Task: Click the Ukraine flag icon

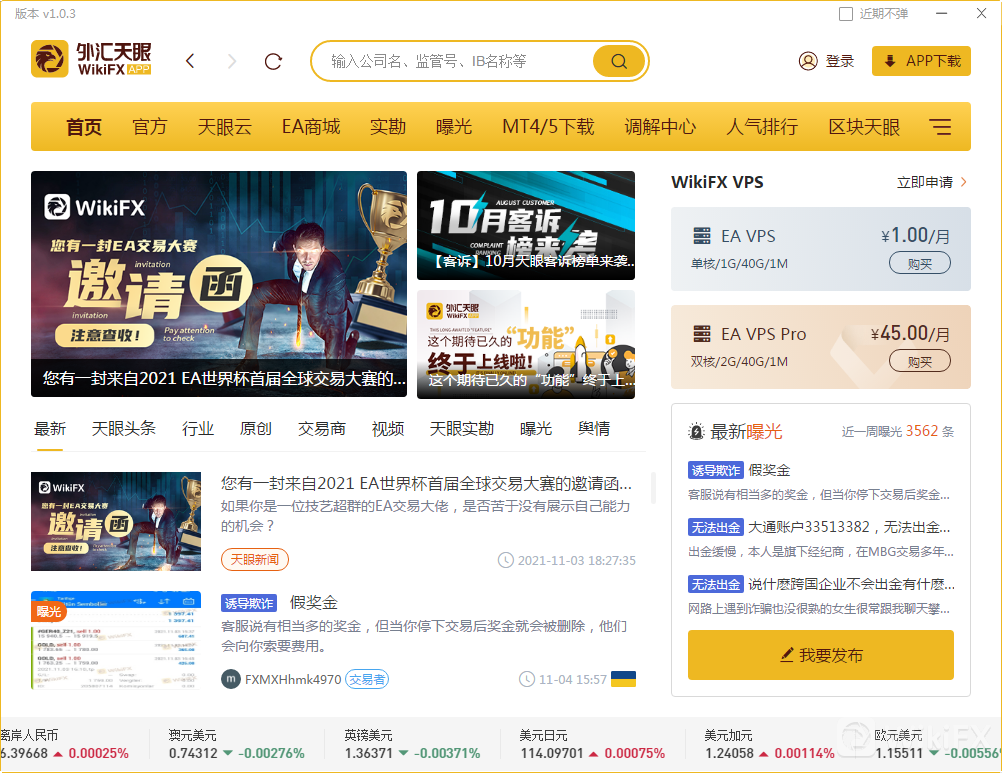Action: click(x=623, y=679)
